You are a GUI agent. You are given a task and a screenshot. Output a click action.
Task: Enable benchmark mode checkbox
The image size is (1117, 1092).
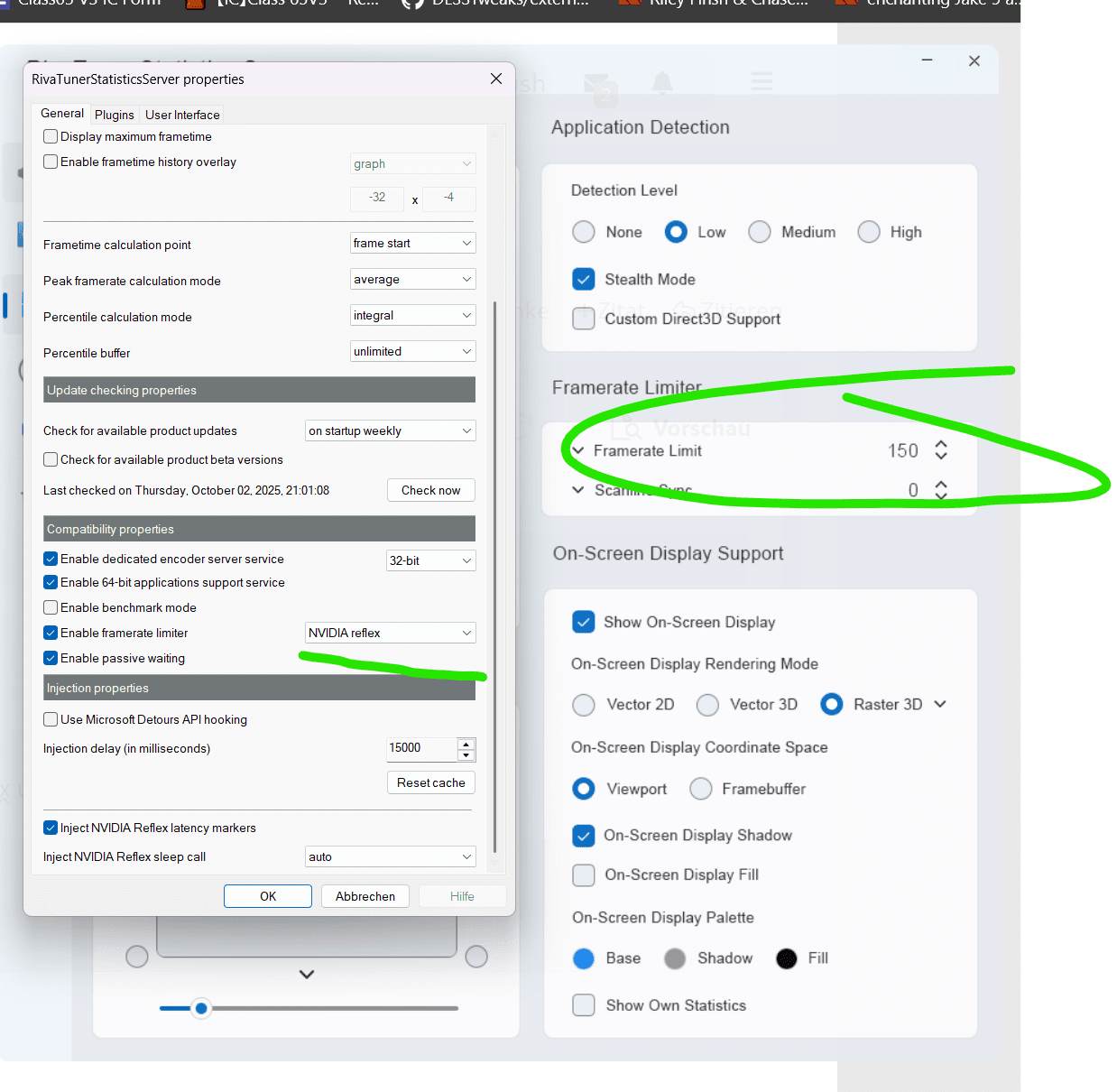point(51,607)
